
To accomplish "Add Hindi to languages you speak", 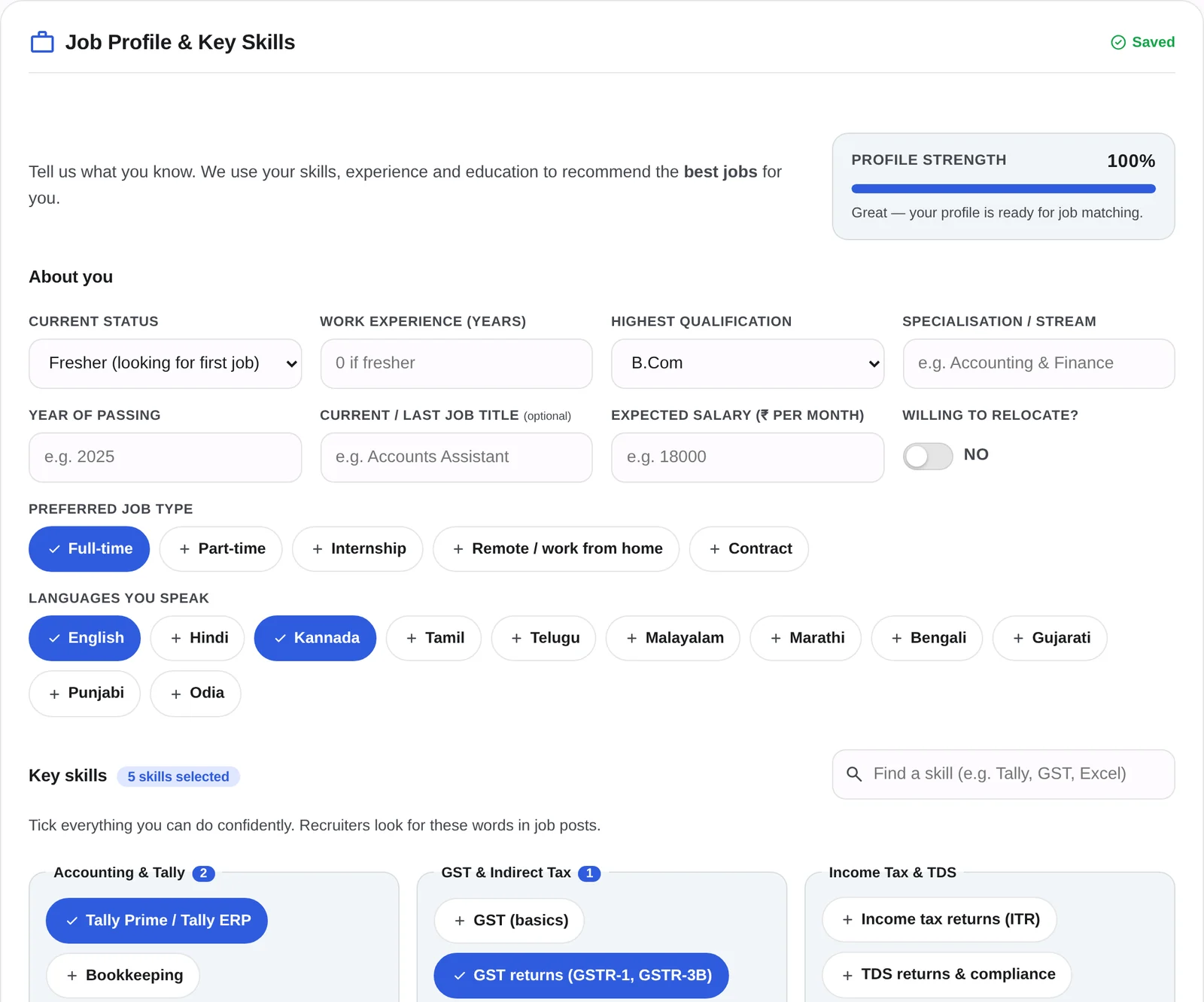I will coord(197,638).
